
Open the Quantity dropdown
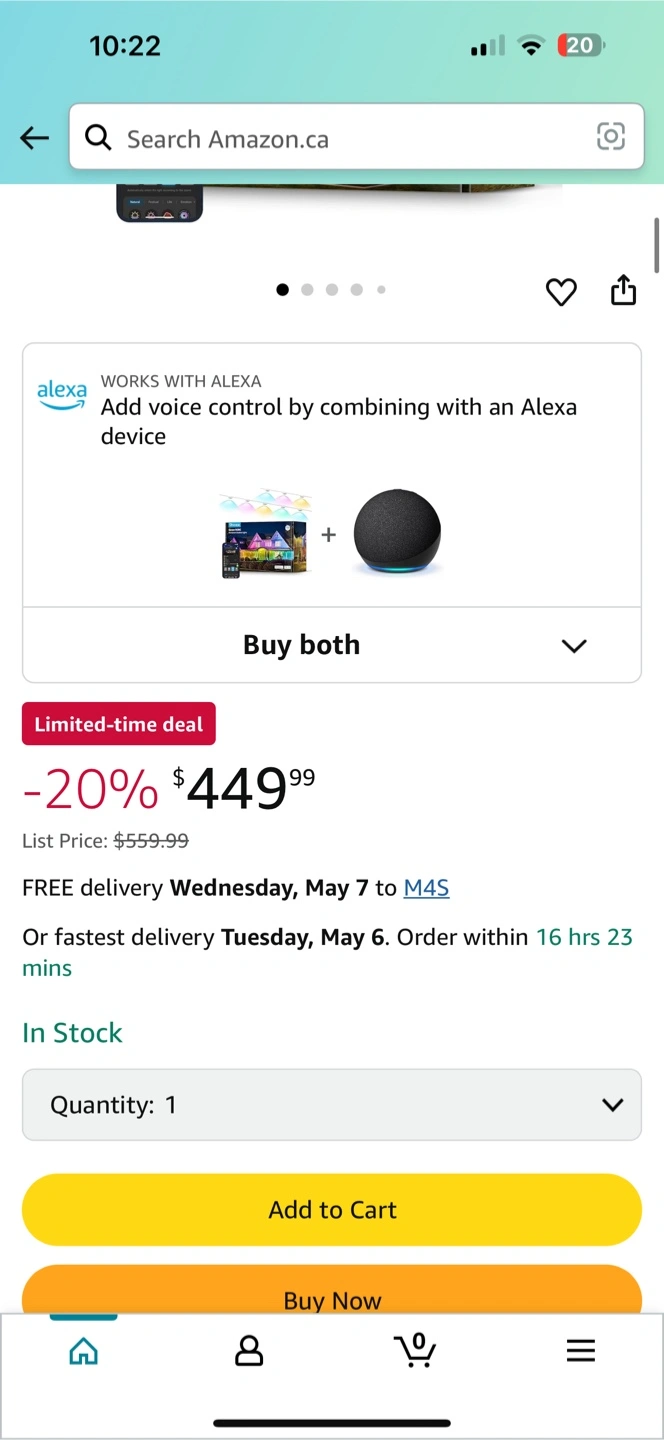pyautogui.click(x=332, y=1105)
